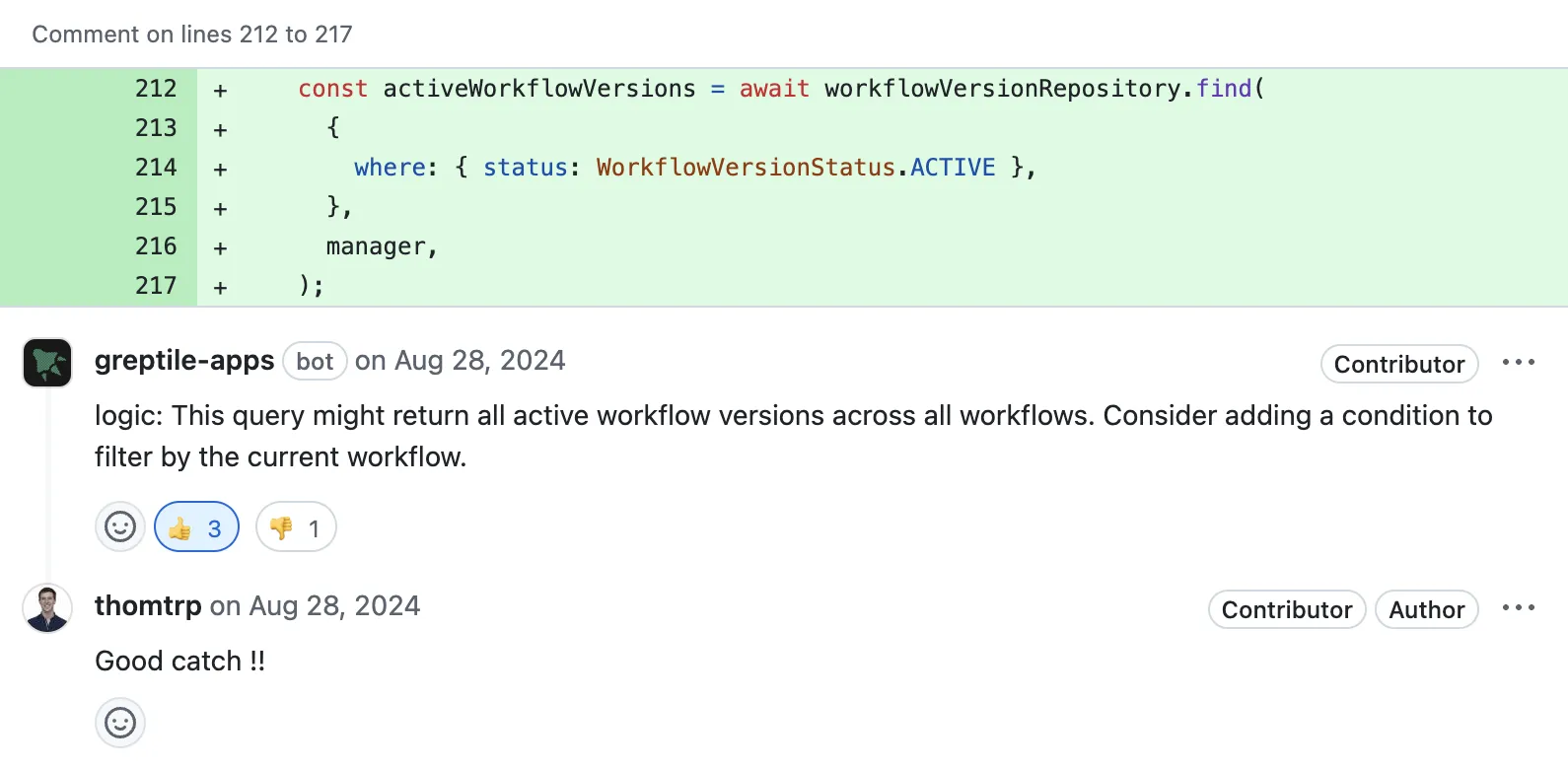Click 'Comment on lines 212 to 217' header
This screenshot has width=1568, height=769.
pyautogui.click(x=192, y=35)
